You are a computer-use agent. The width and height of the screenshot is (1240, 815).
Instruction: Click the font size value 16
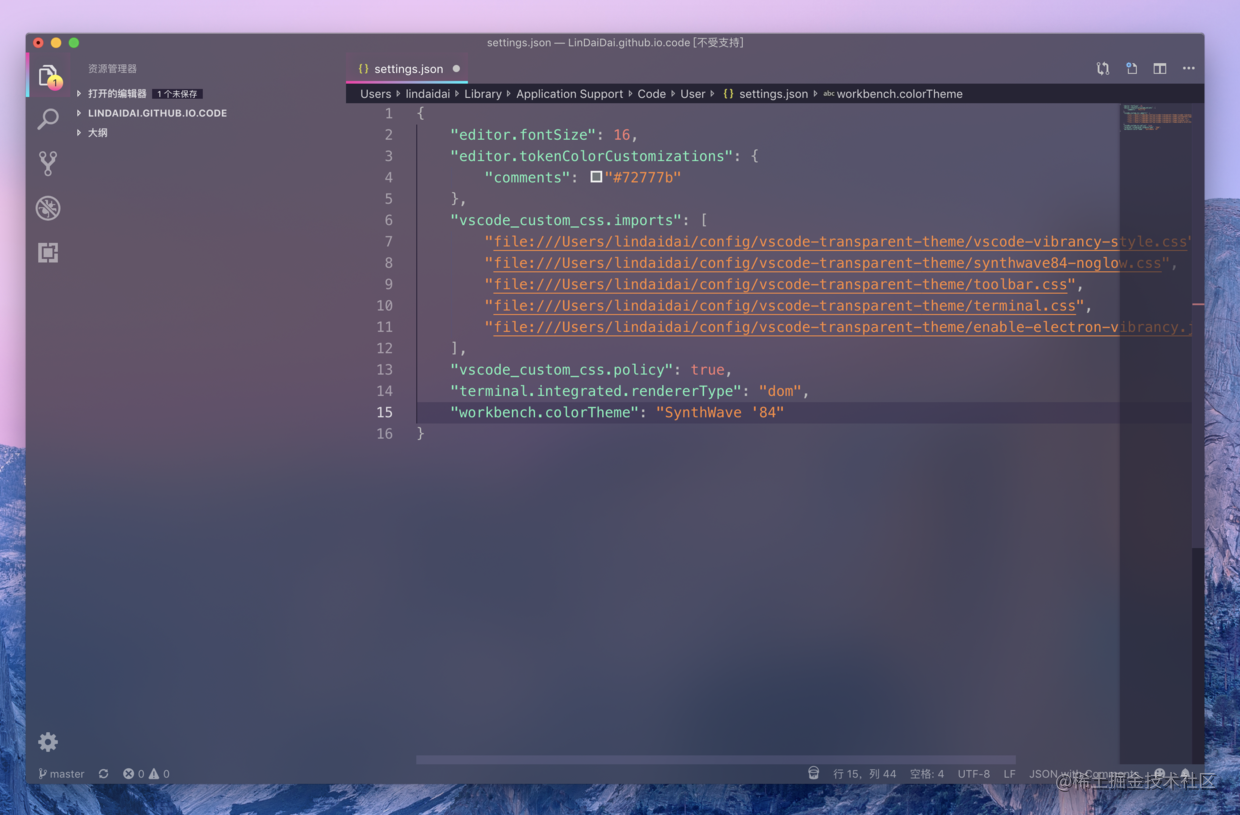tap(621, 135)
